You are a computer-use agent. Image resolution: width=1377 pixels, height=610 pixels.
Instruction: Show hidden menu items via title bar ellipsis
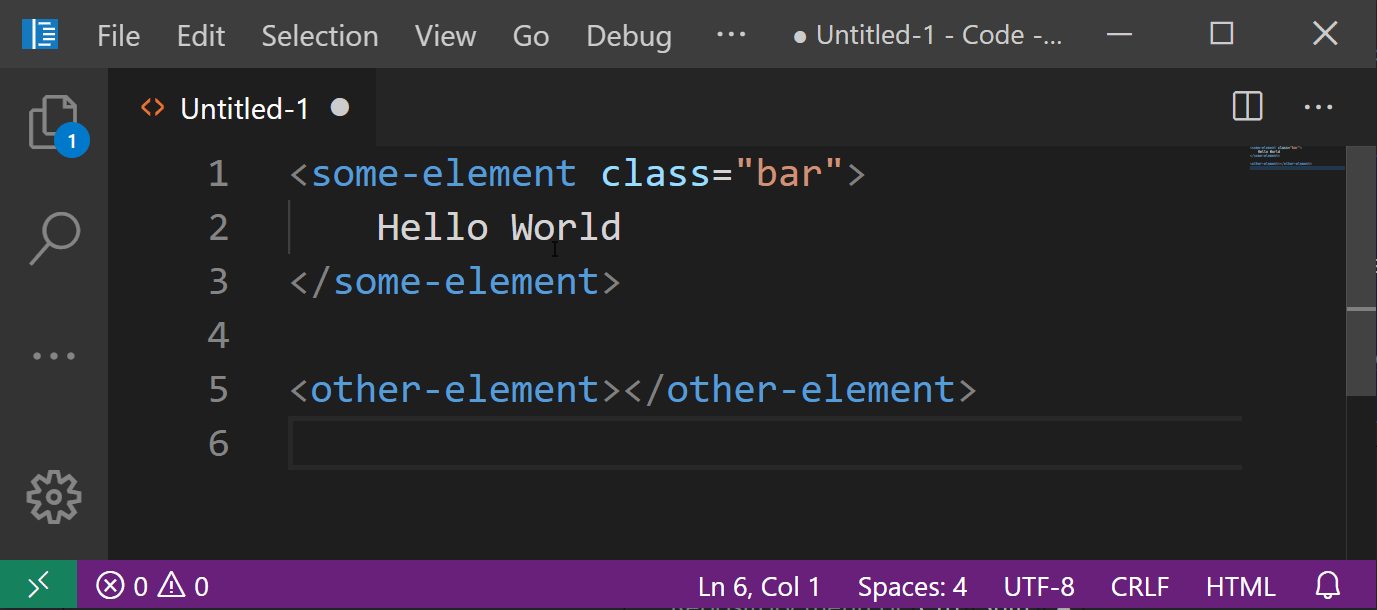tap(732, 35)
